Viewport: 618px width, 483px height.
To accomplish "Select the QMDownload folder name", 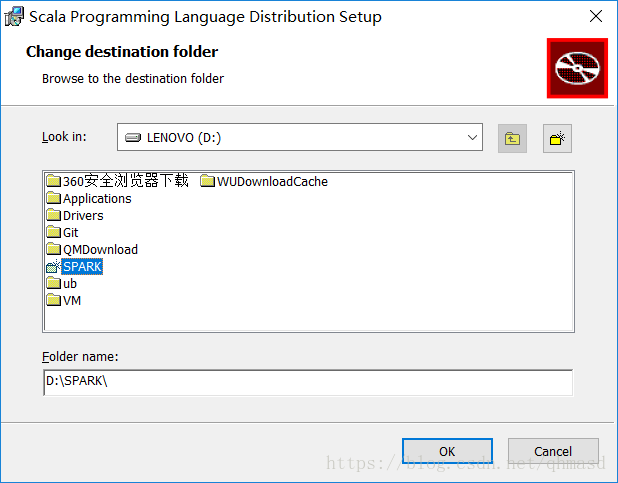I will (x=101, y=249).
